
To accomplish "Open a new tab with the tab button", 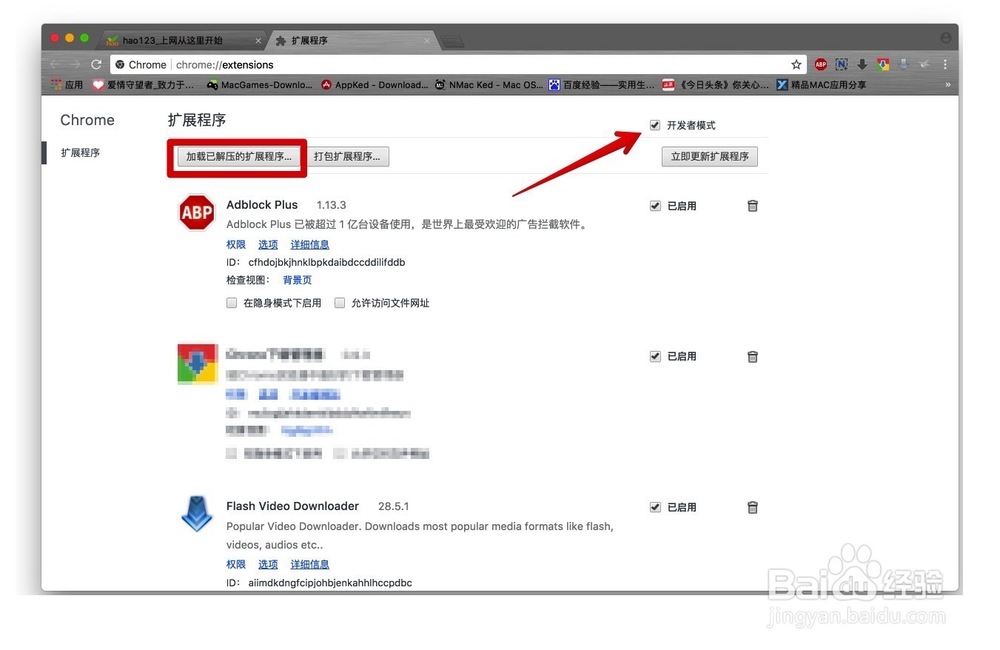I will (x=452, y=42).
